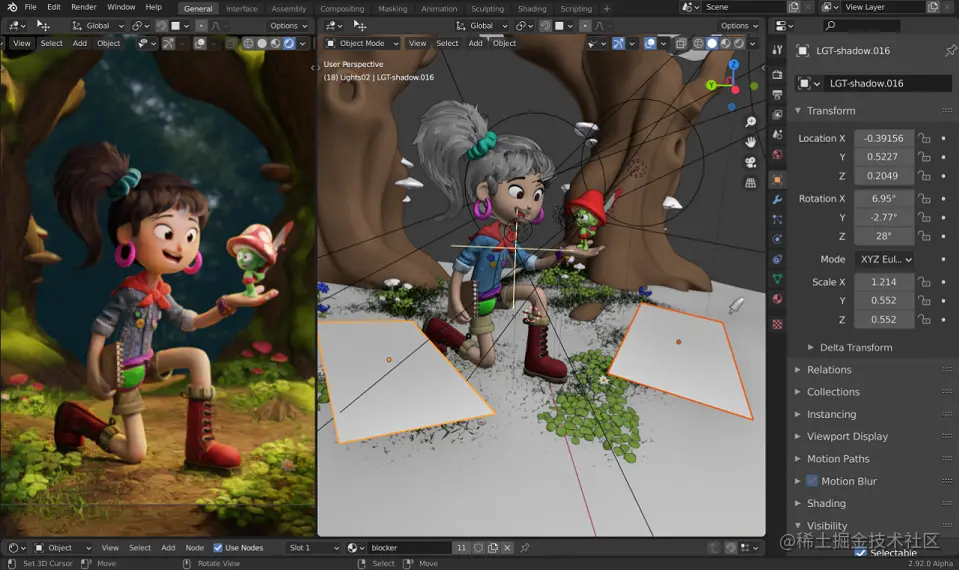The image size is (959, 570).
Task: Edit the LGT-shadow.016 object name field
Action: (887, 83)
